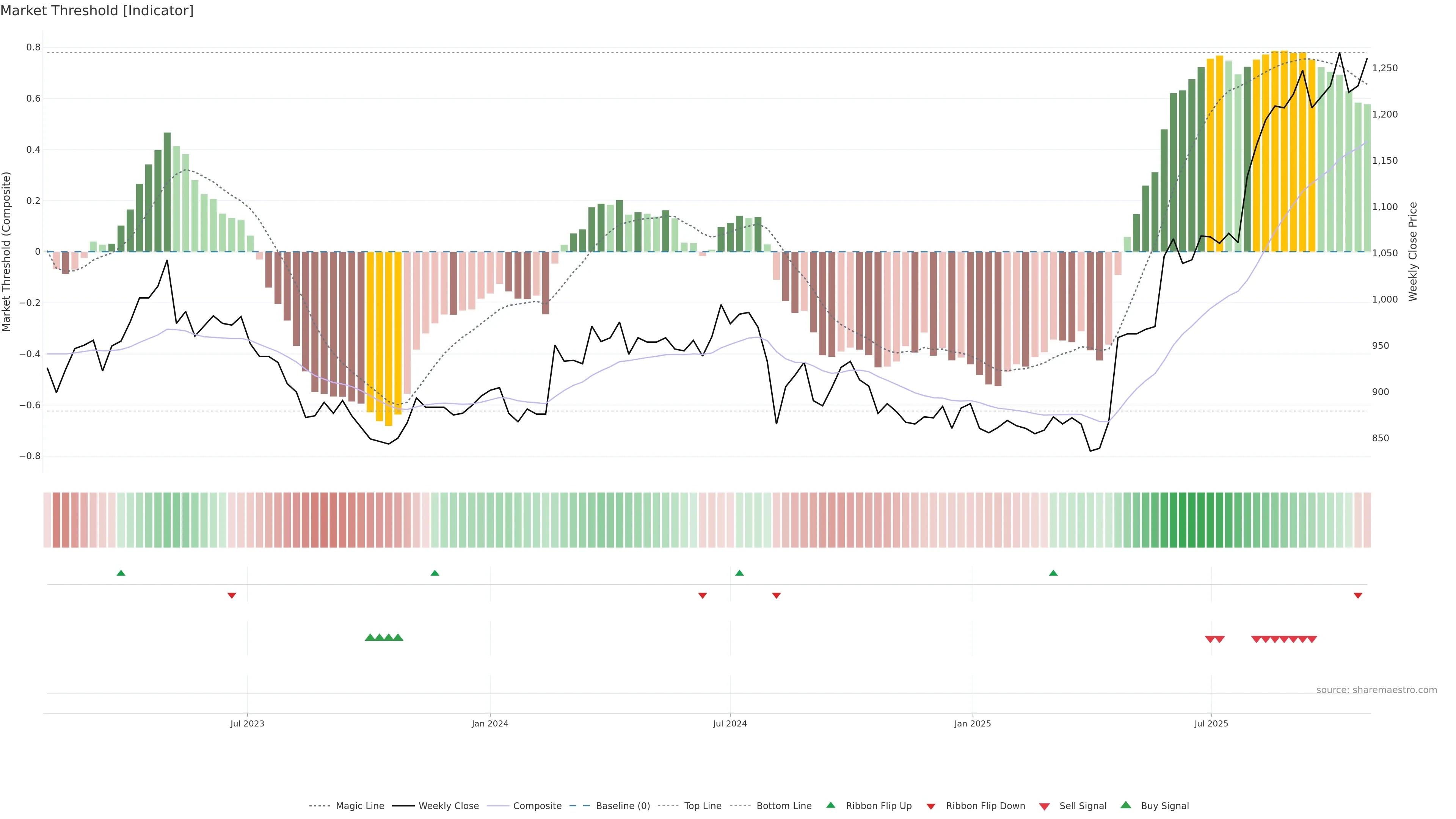Click the leftmost red sell signal triangle
Image resolution: width=1456 pixels, height=819 pixels.
[1210, 639]
